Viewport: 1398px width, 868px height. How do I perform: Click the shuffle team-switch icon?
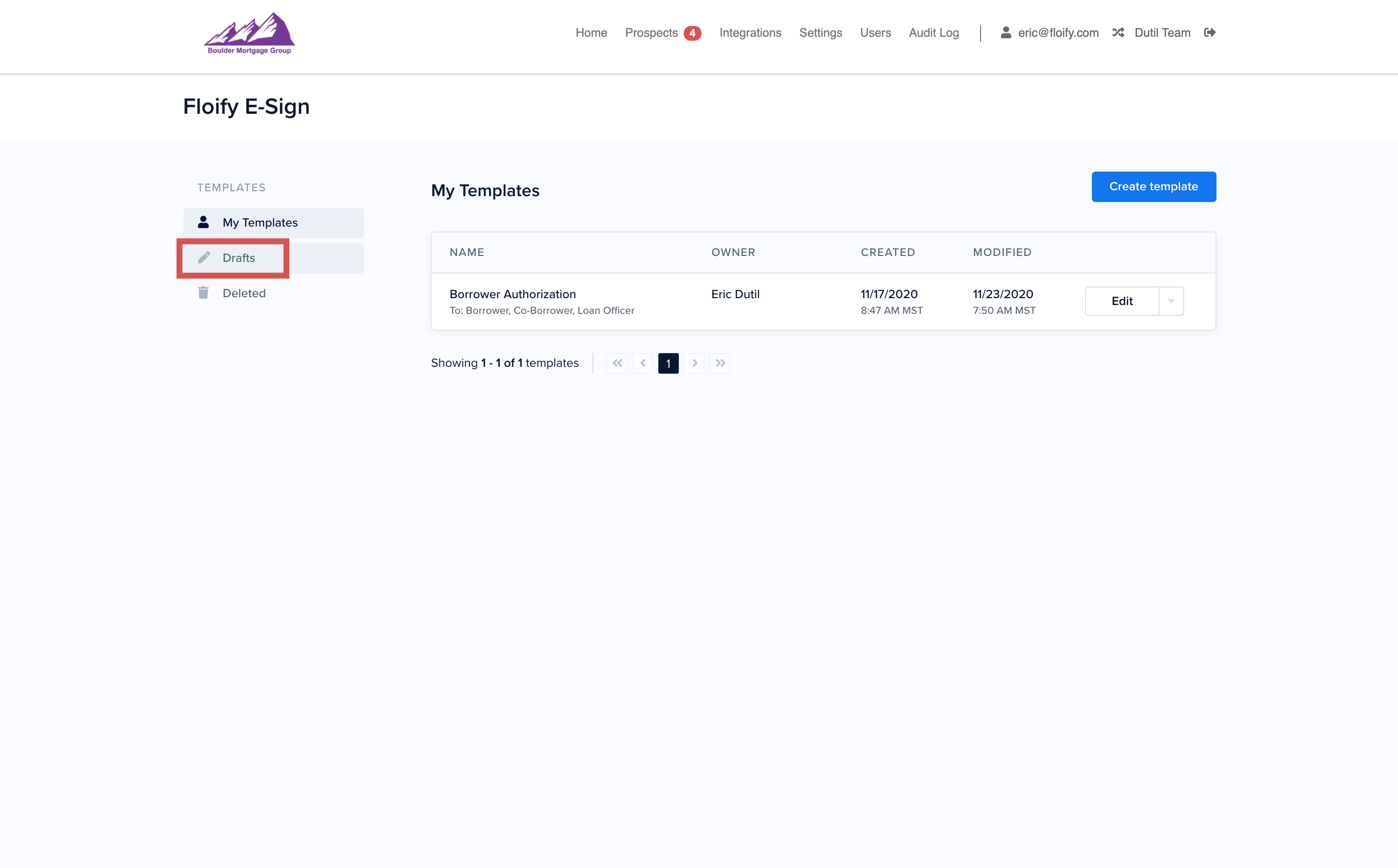1118,33
